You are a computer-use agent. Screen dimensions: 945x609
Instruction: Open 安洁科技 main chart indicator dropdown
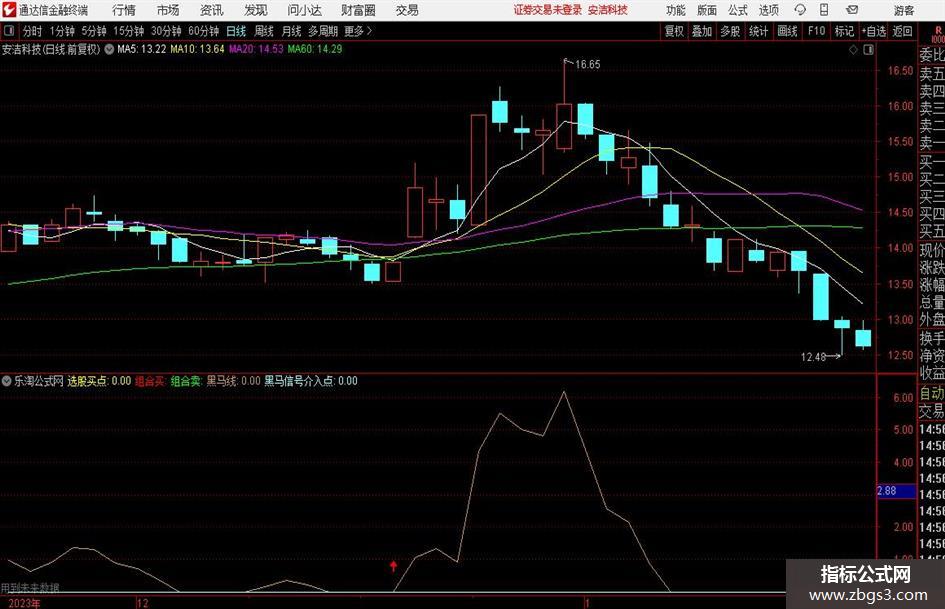(x=109, y=49)
